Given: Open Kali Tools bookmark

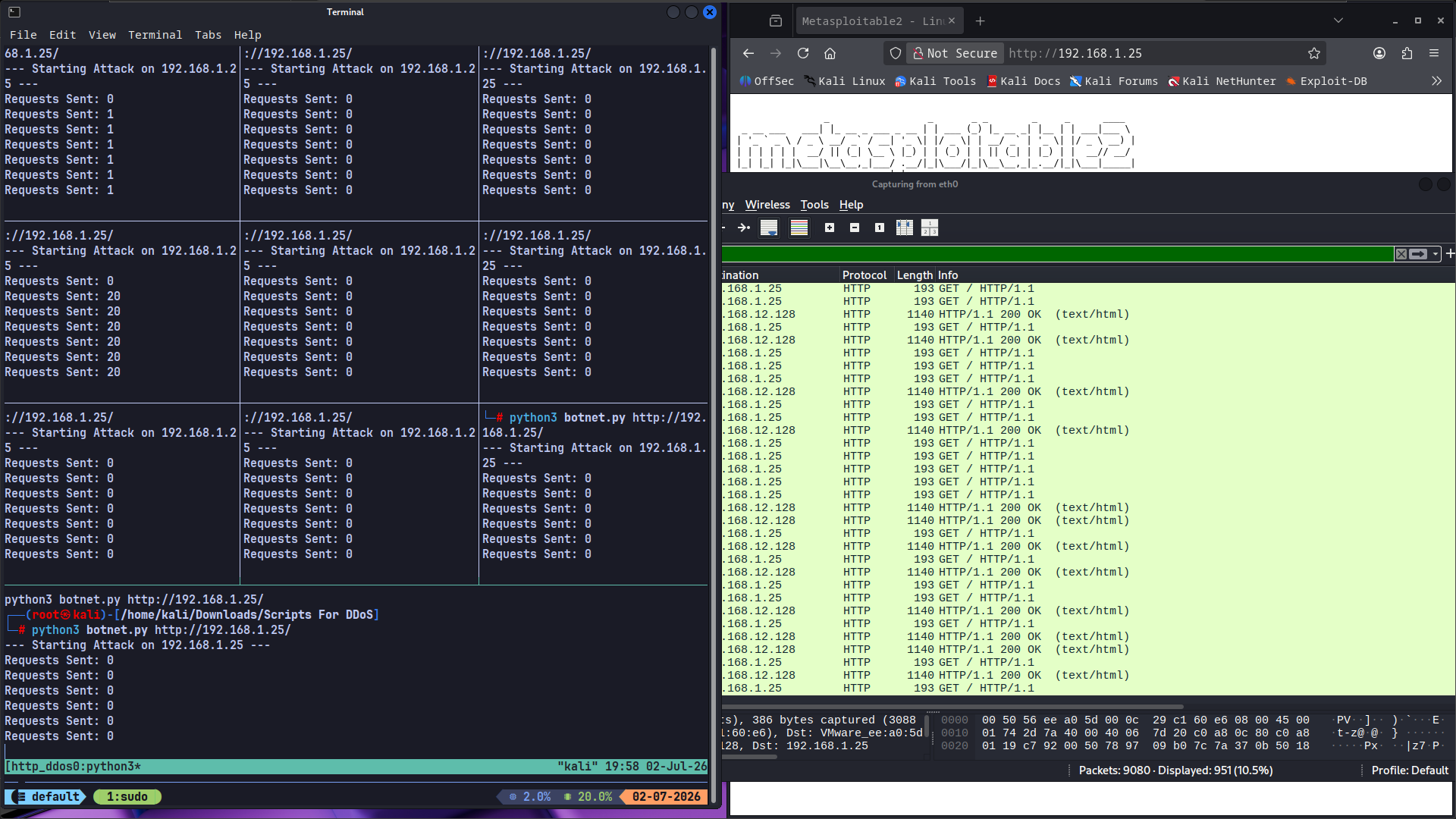Looking at the screenshot, I should (935, 81).
